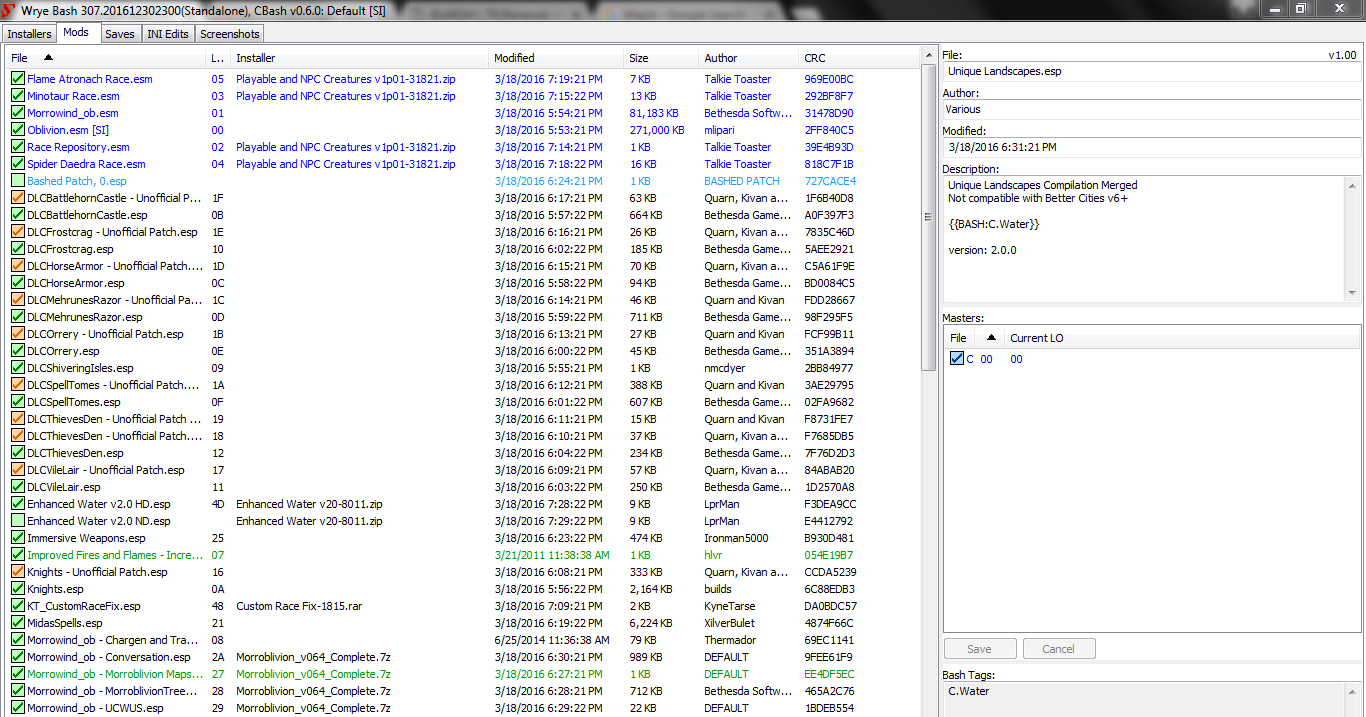Toggle Enhanced Water v2.0 HD.esp checkbox
Viewport: 1366px width, 717px height.
[x=18, y=504]
